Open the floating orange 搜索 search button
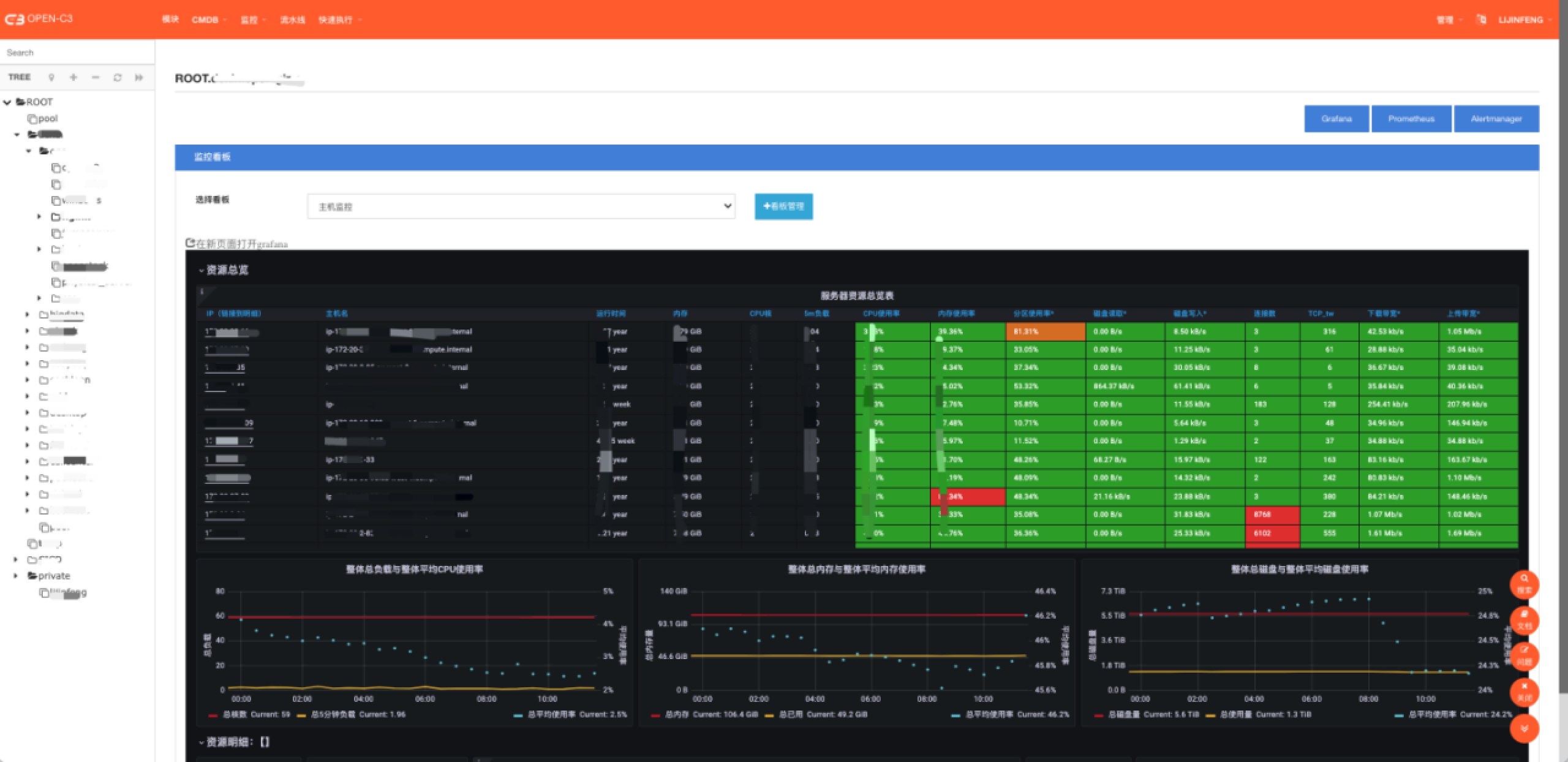Screen dimensions: 1568x762 click(1524, 584)
